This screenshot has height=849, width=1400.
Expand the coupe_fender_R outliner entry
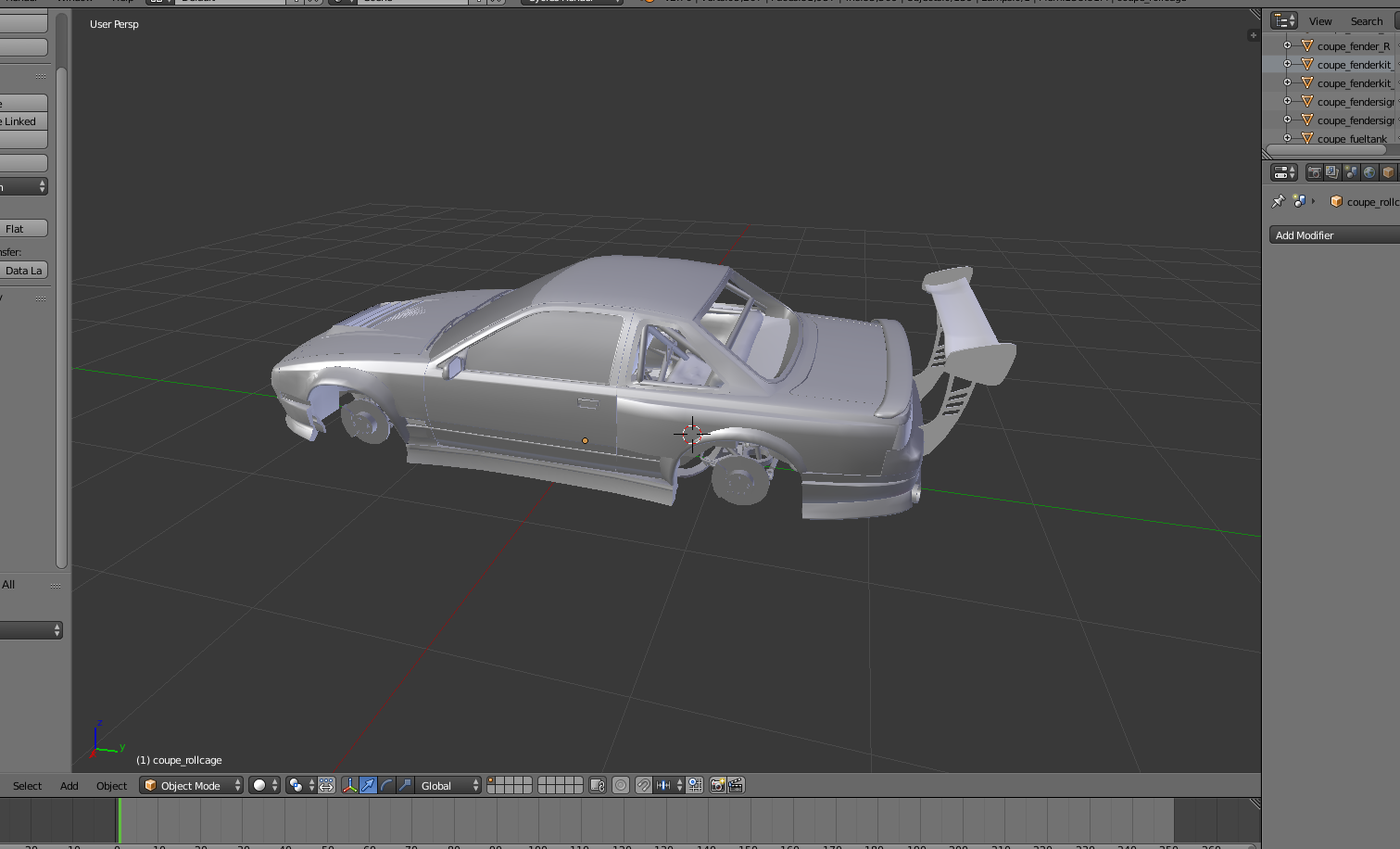click(1287, 45)
